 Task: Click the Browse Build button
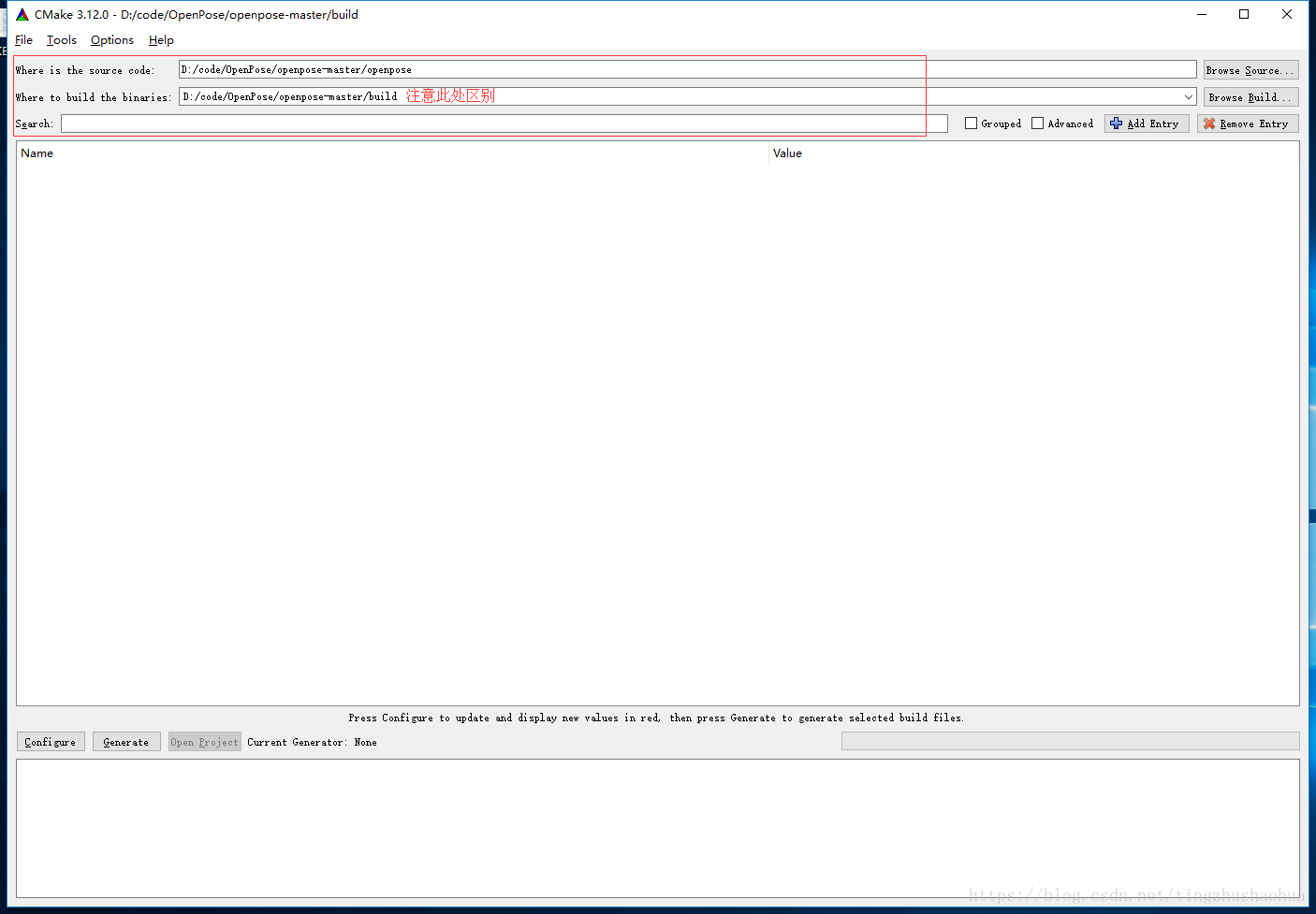click(1251, 97)
